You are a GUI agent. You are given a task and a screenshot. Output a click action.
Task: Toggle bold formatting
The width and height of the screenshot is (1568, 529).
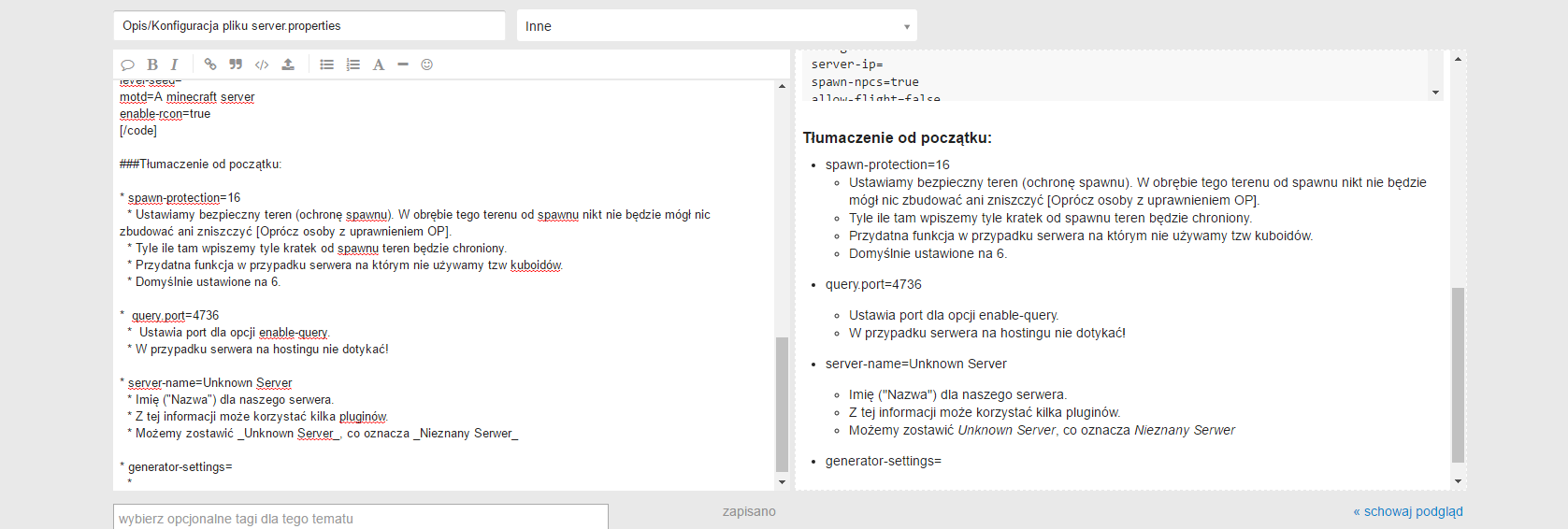[152, 64]
